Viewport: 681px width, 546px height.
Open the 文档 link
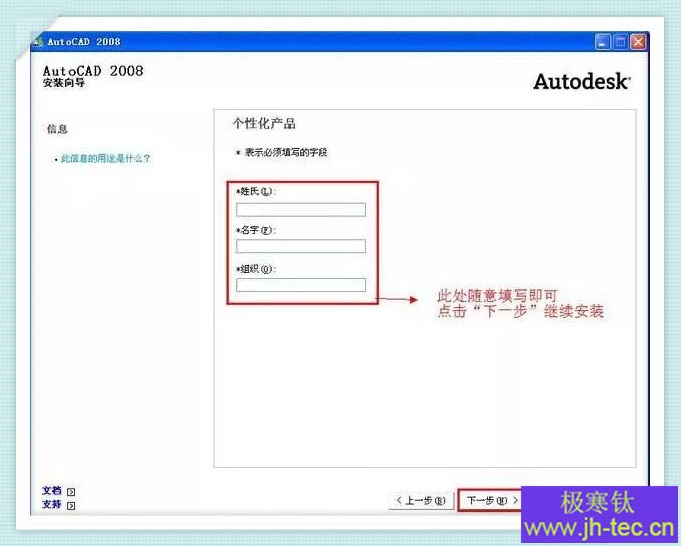coord(52,491)
